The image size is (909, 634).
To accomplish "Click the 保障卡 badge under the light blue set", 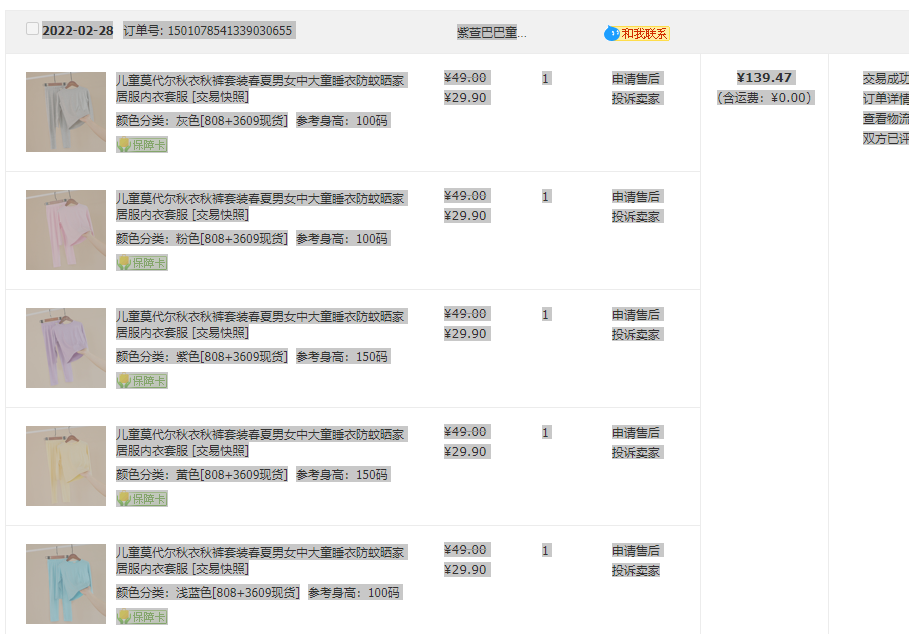I will tap(142, 617).
